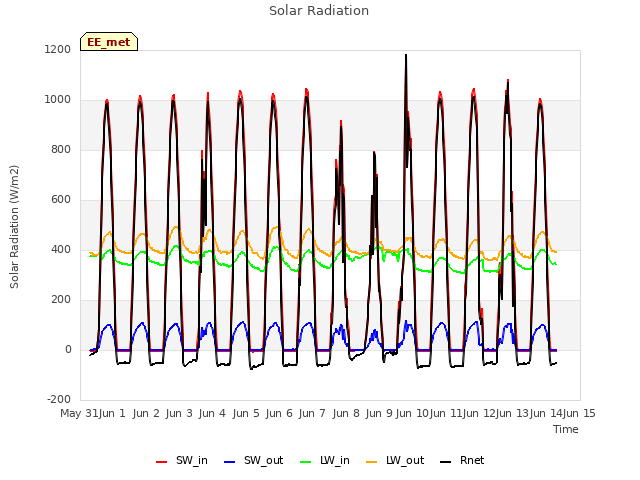Select the Solar Radiation chart title
The height and width of the screenshot is (480, 640).
[319, 11]
